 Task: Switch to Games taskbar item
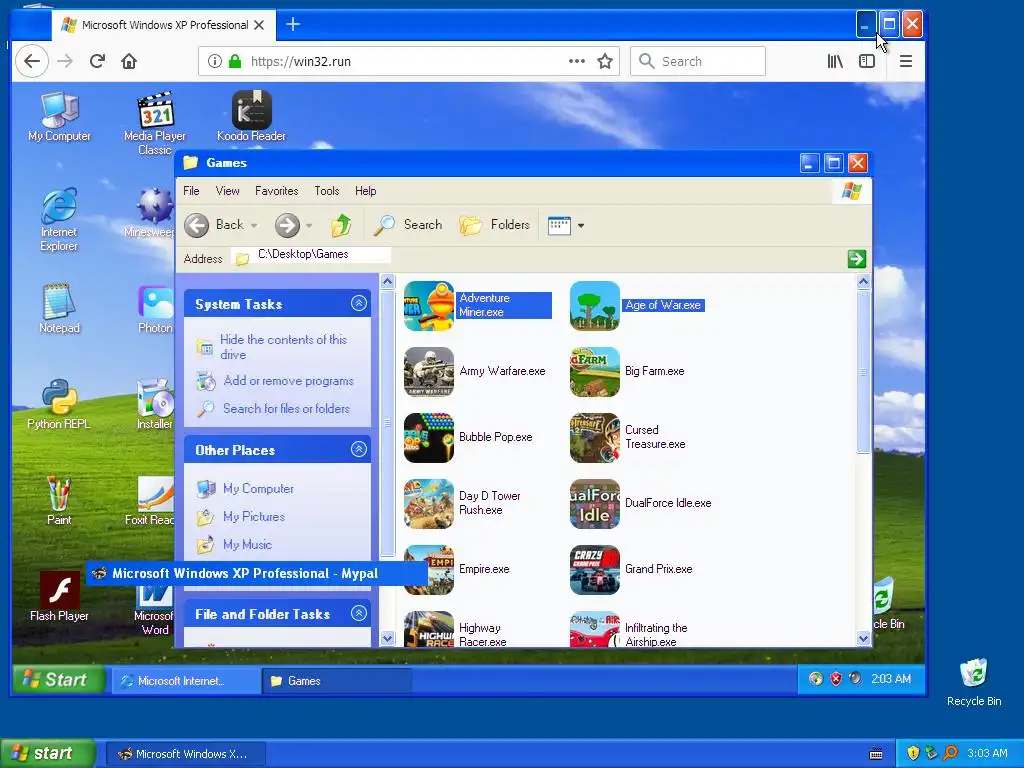tap(336, 680)
